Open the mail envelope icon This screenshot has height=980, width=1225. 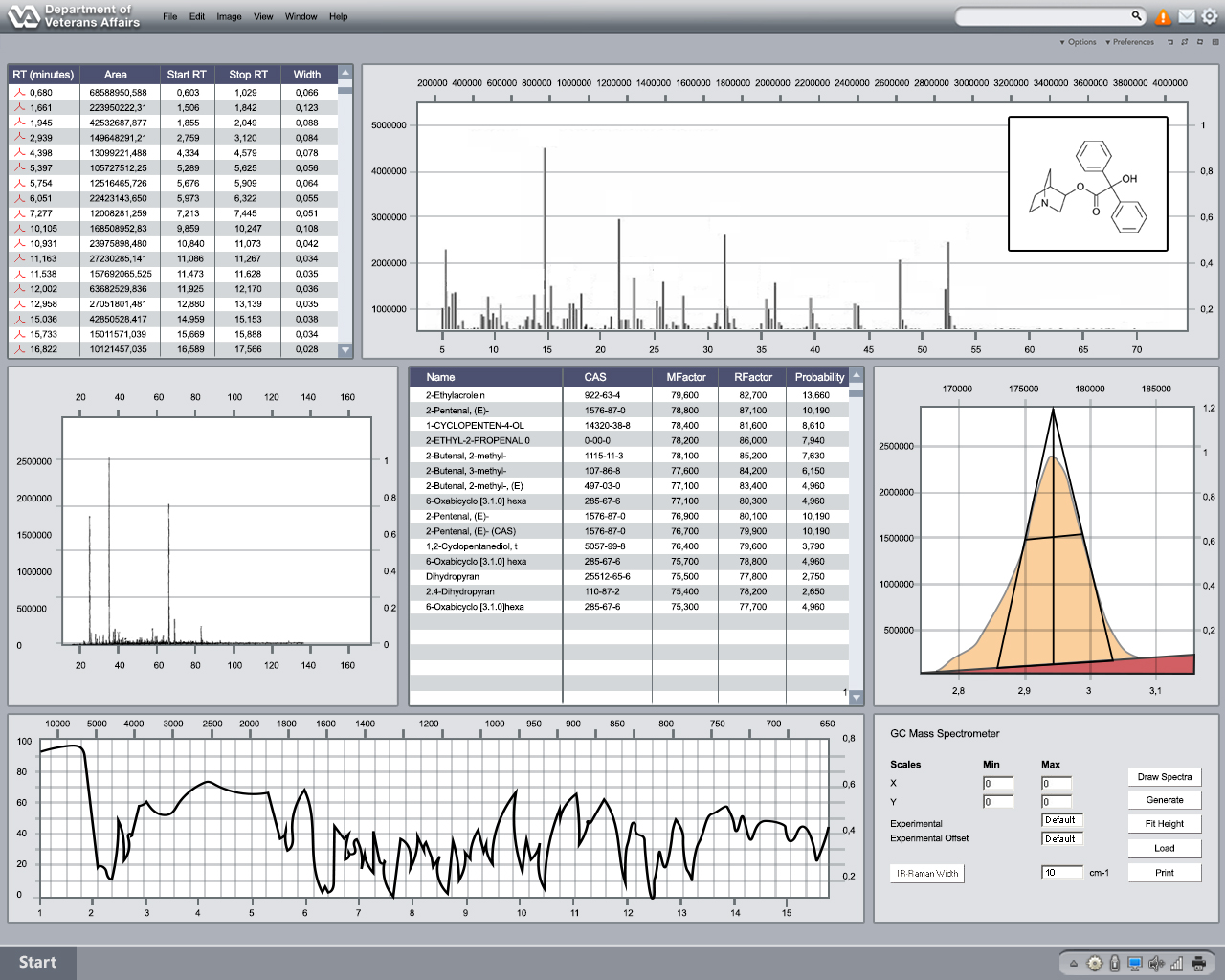[x=1187, y=16]
